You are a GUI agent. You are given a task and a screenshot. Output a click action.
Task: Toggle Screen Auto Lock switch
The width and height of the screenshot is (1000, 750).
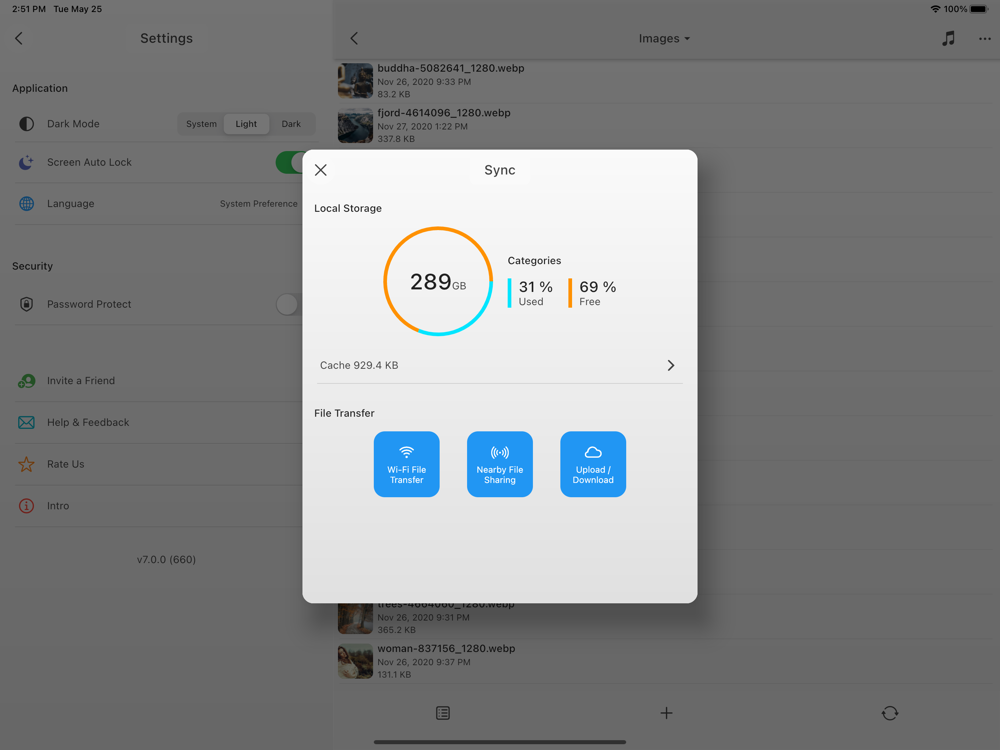tap(290, 162)
